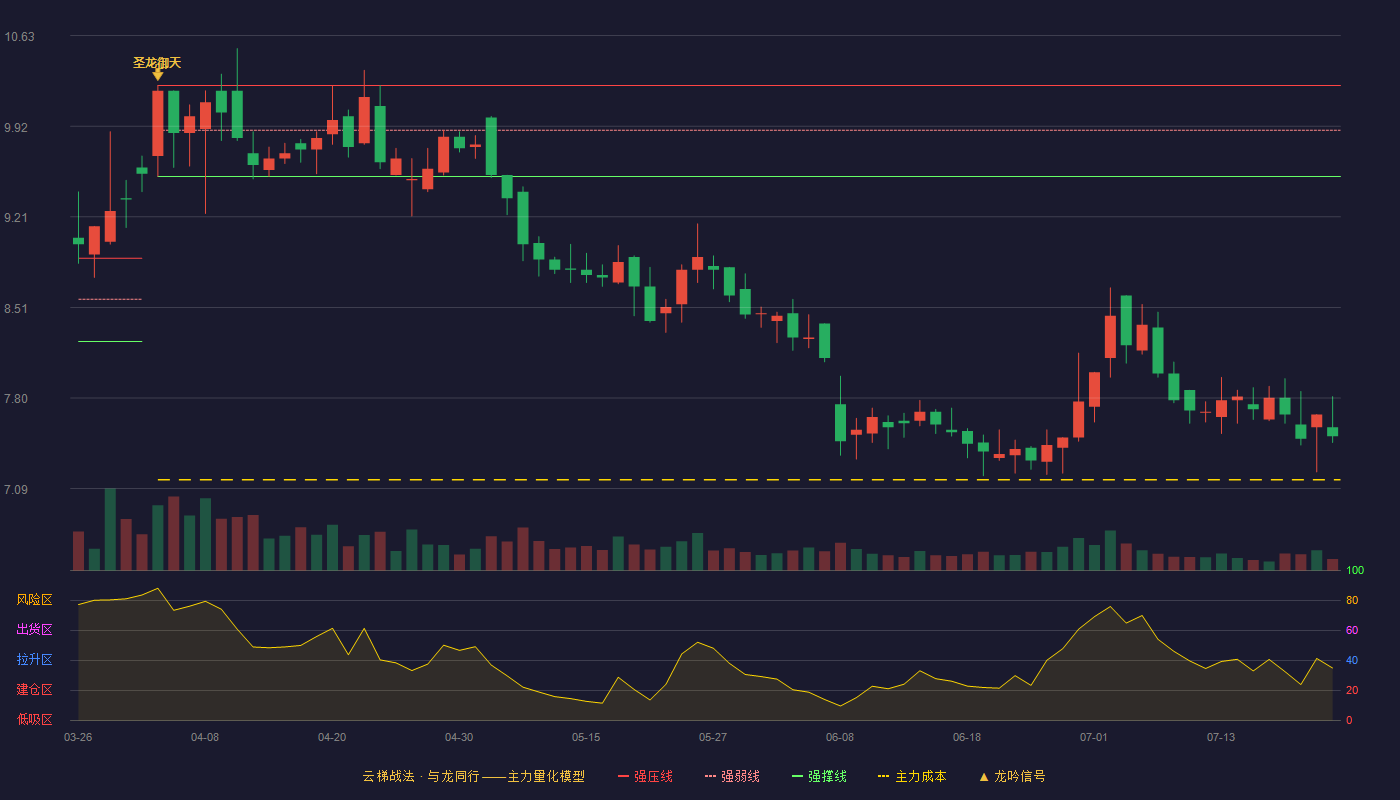Click the 04-20 date label

click(x=332, y=737)
